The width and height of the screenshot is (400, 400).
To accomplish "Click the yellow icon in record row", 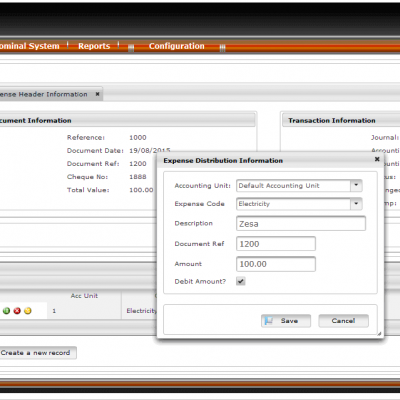I will pyautogui.click(x=28, y=311).
